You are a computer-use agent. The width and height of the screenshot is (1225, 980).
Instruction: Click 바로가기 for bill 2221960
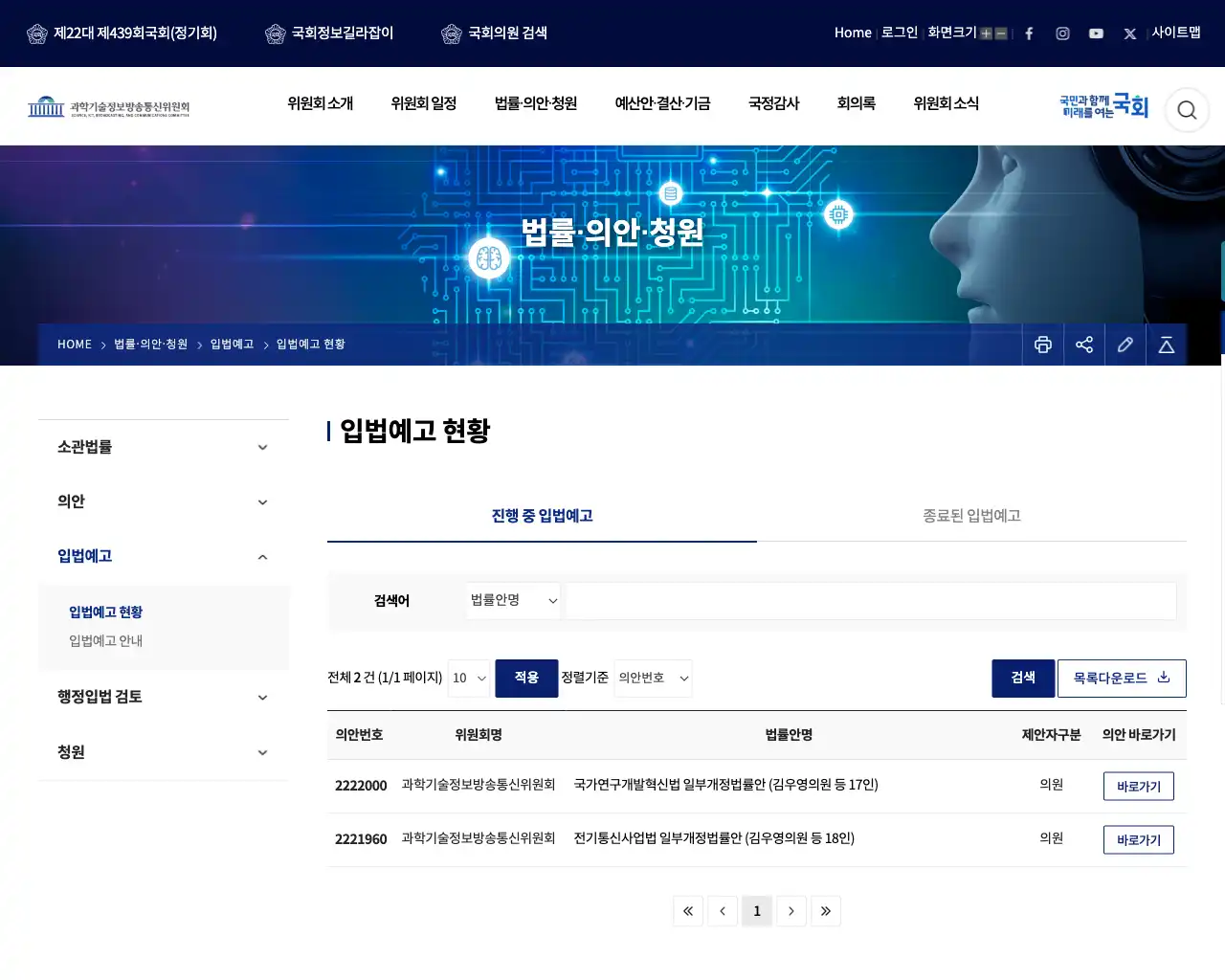[x=1139, y=840]
